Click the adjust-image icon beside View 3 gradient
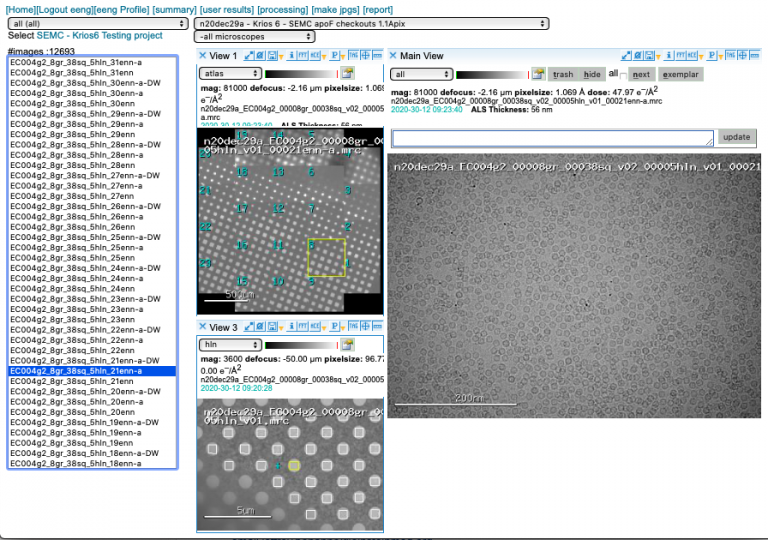 [347, 344]
